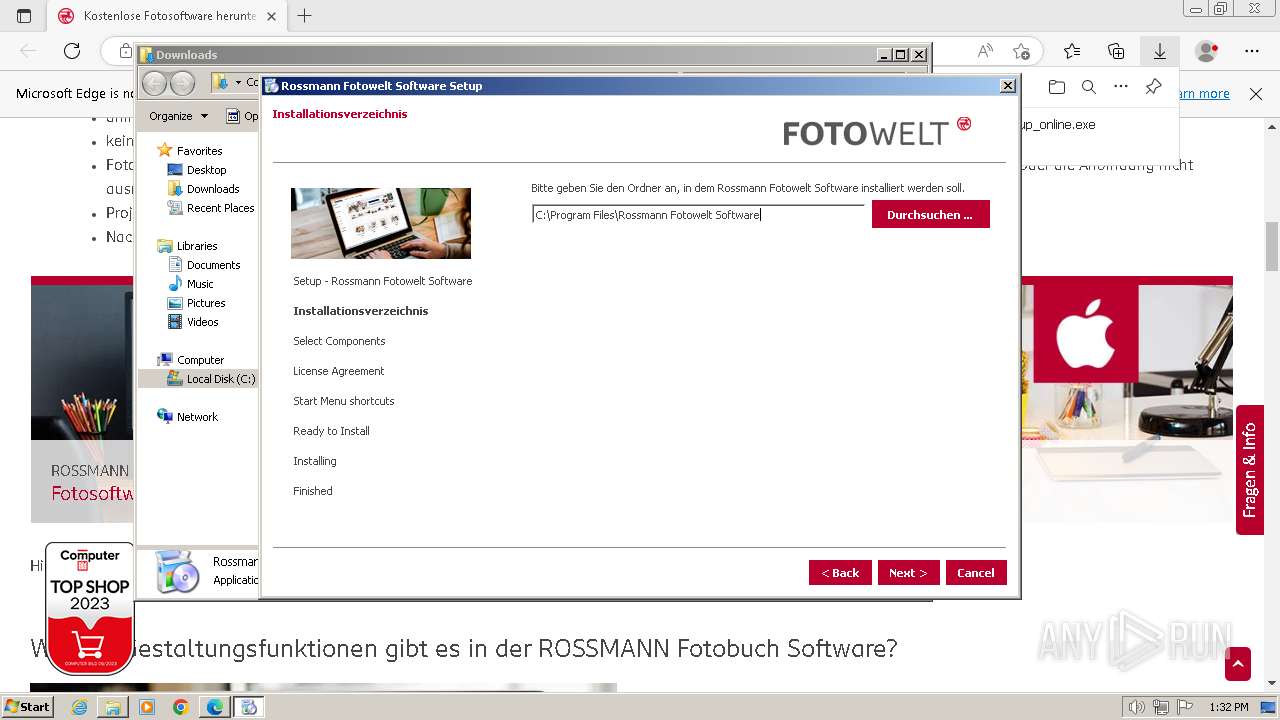
Task: Select Music library in Explorer
Action: tap(200, 284)
